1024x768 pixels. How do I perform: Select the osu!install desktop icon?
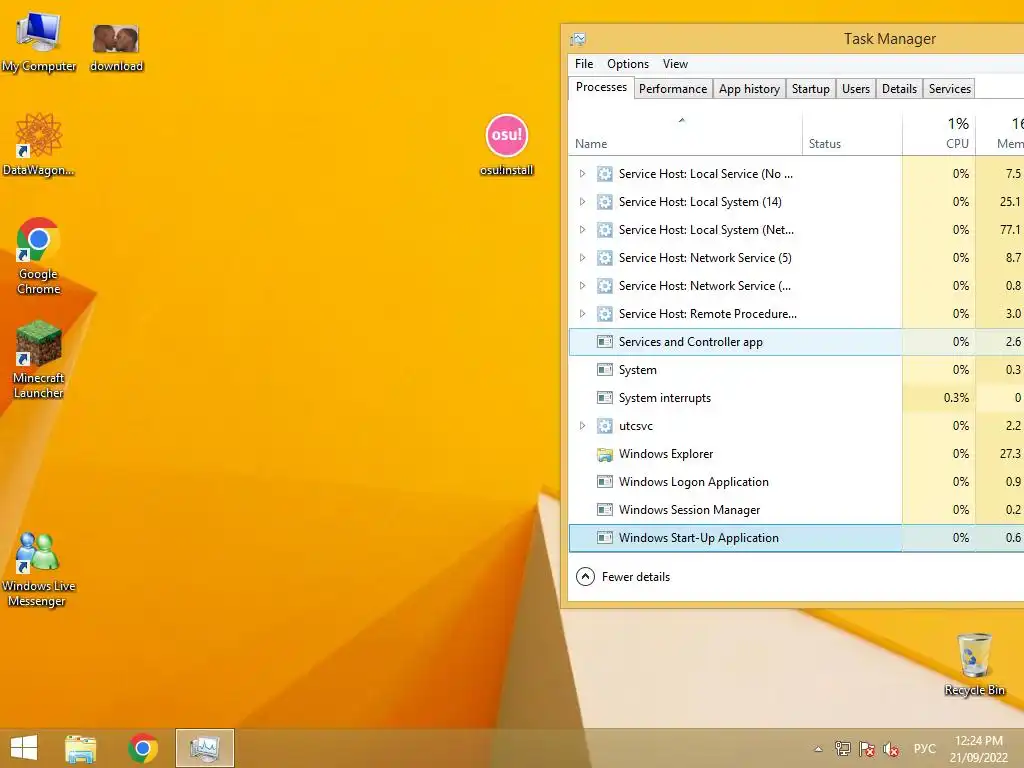click(x=507, y=145)
